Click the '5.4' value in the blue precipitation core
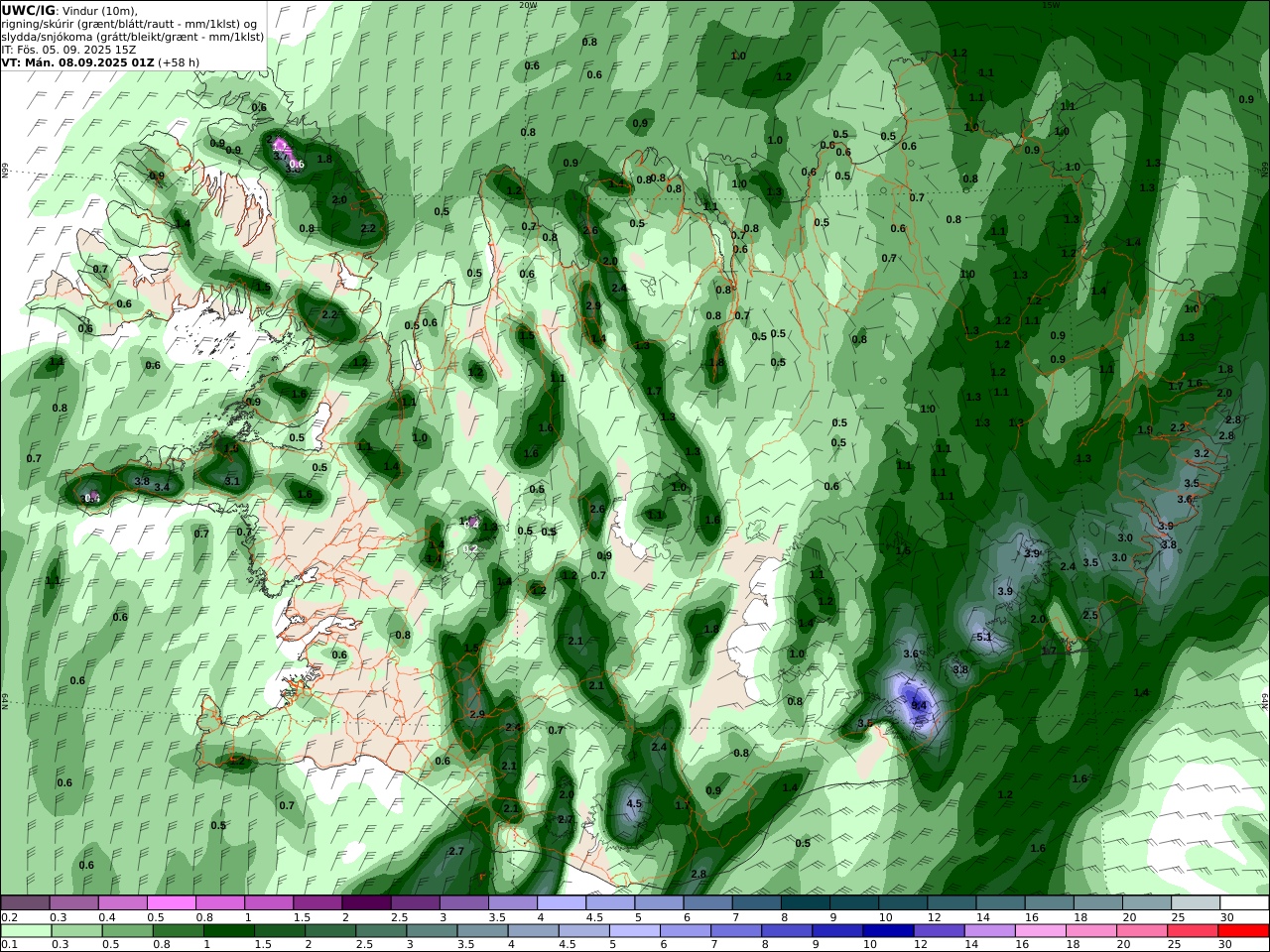Image resolution: width=1270 pixels, height=952 pixels. coord(919,705)
